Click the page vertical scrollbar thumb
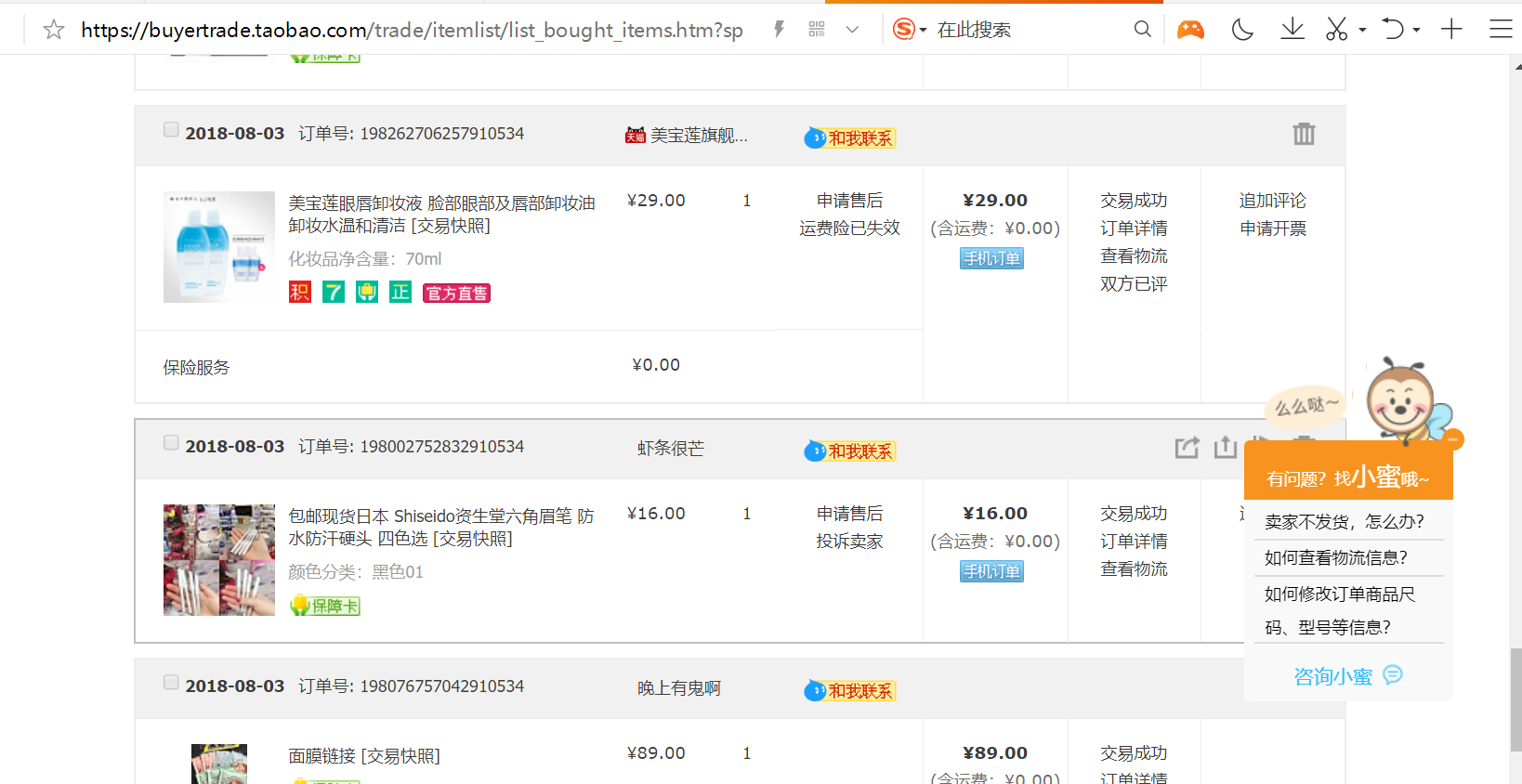 coord(1516,699)
